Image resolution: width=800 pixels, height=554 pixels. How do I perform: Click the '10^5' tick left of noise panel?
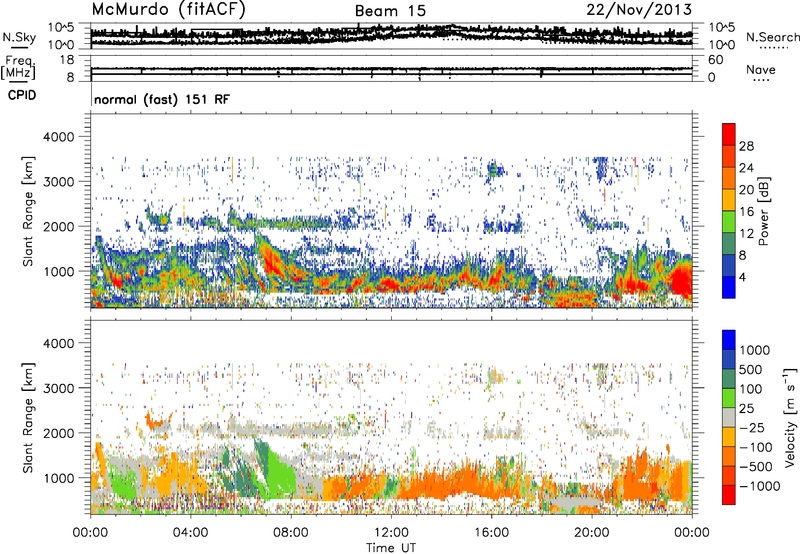click(x=61, y=27)
